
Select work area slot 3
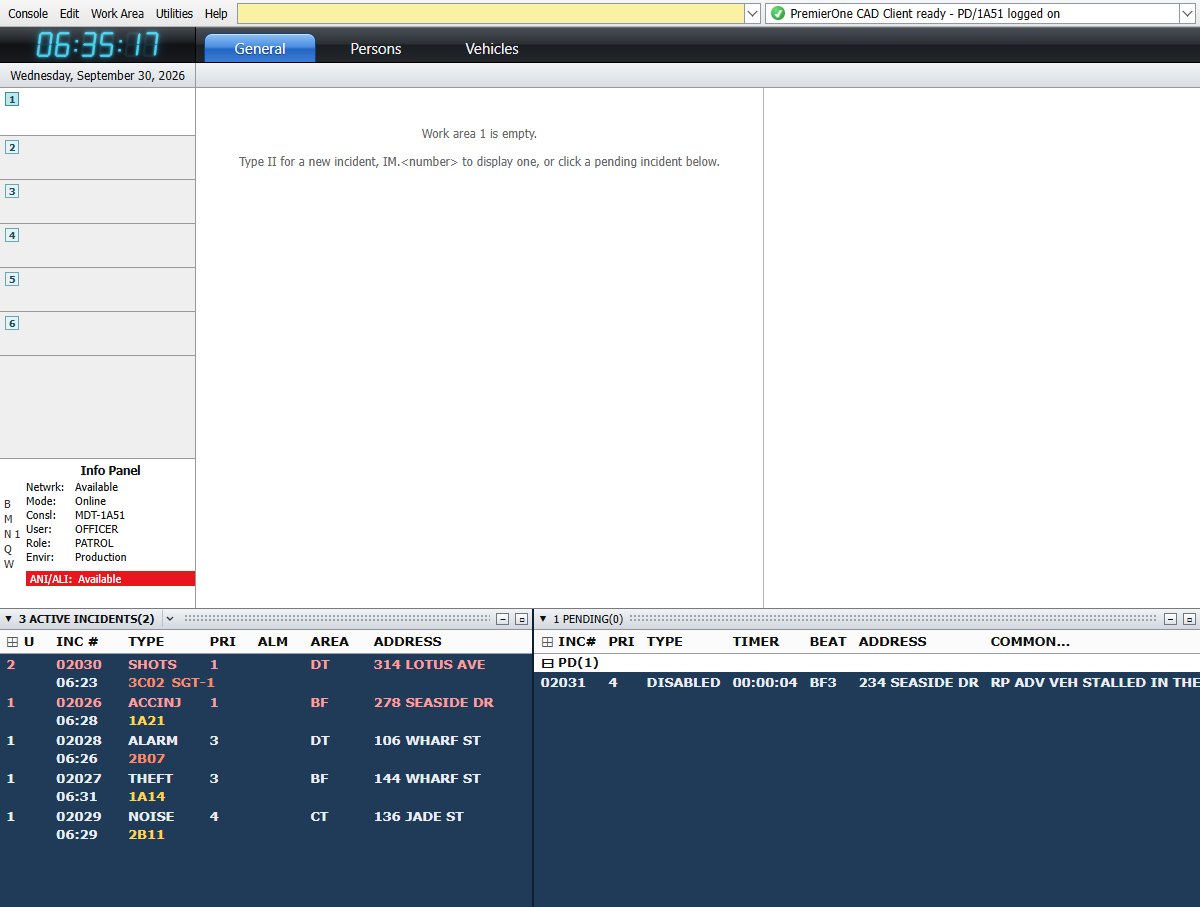pyautogui.click(x=97, y=202)
